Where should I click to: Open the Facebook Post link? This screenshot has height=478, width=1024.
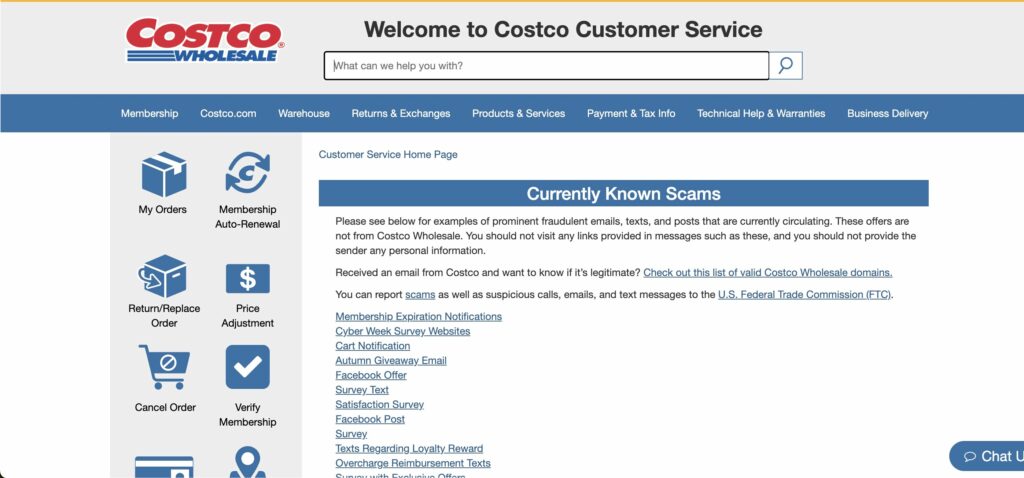pyautogui.click(x=370, y=419)
